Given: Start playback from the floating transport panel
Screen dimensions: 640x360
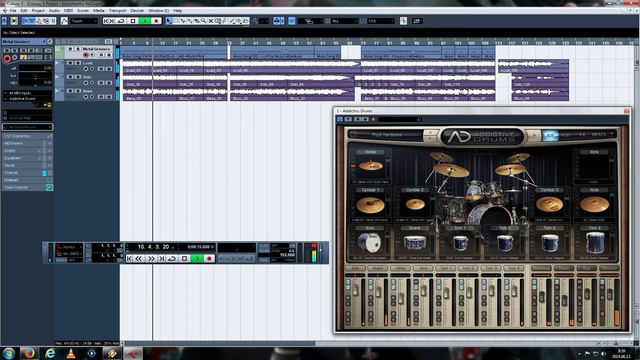Looking at the screenshot, I should (197, 258).
